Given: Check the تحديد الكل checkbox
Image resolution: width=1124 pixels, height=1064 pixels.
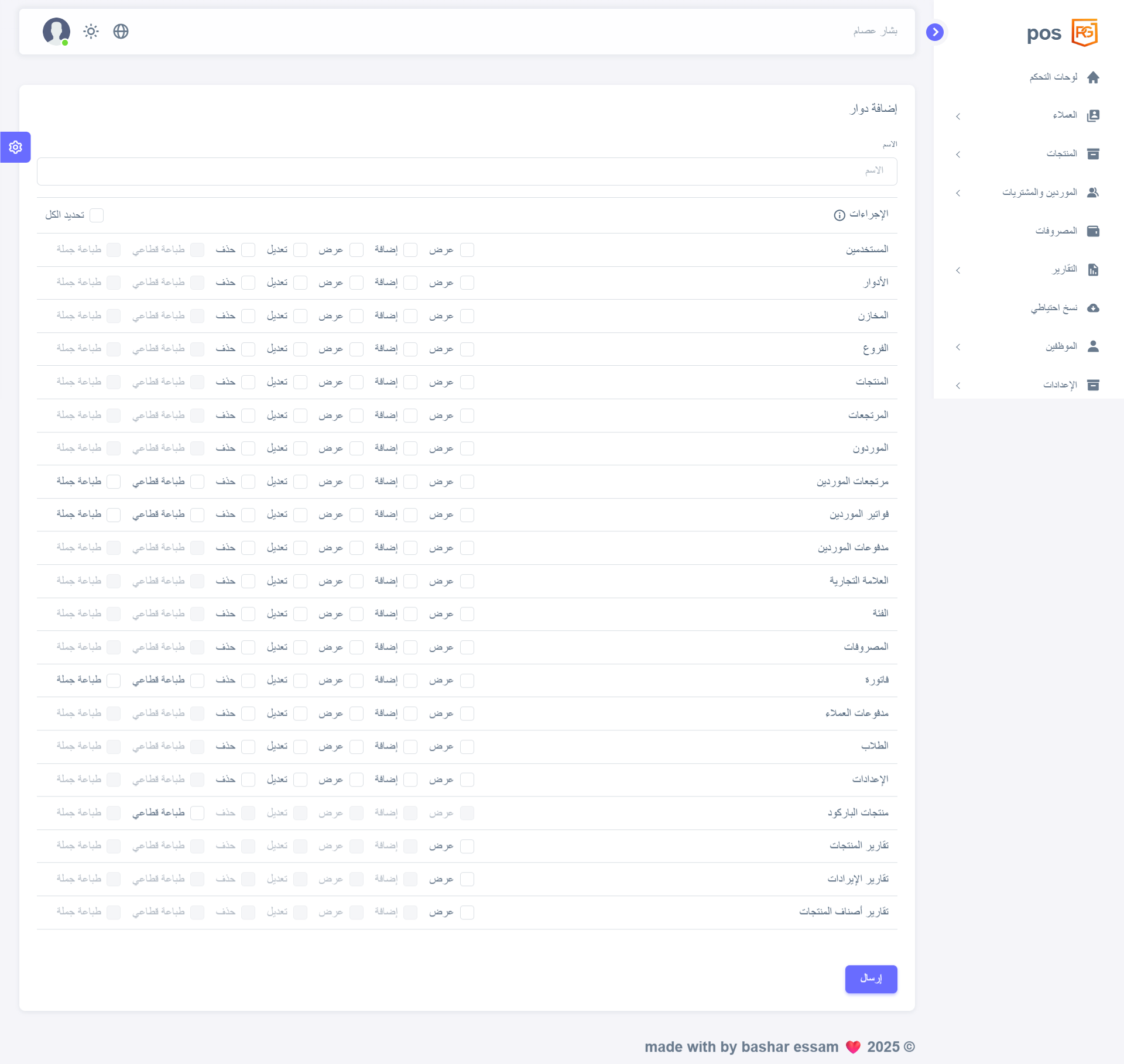Looking at the screenshot, I should click(x=97, y=215).
